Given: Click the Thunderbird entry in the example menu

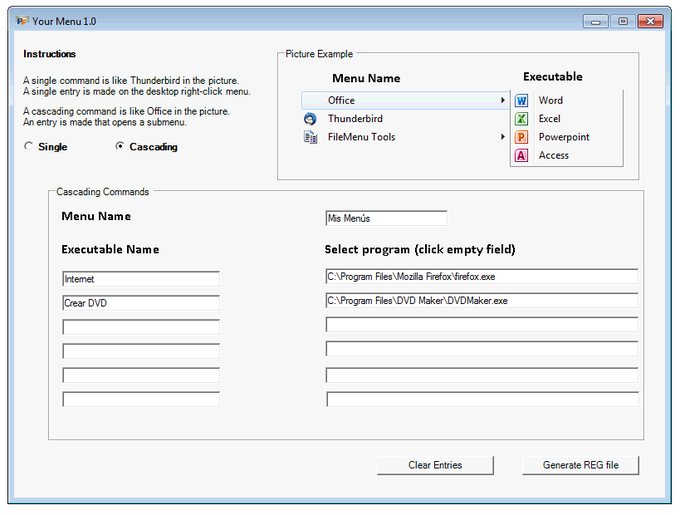Looking at the screenshot, I should [x=355, y=119].
